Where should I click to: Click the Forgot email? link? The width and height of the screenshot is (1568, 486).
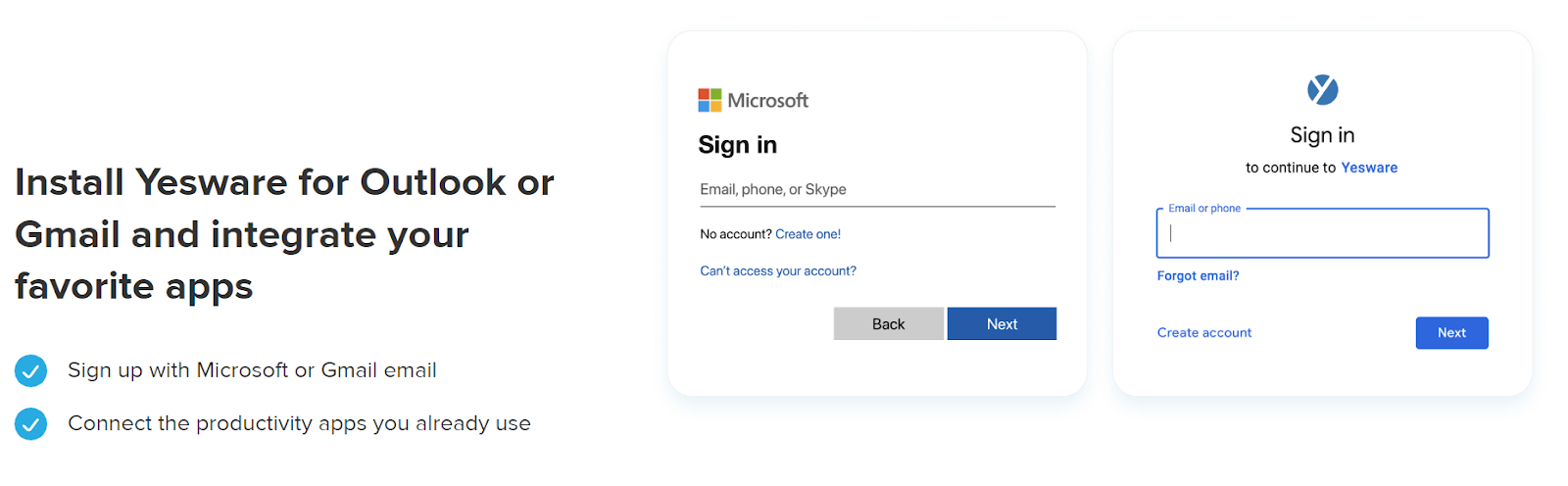tap(1198, 276)
